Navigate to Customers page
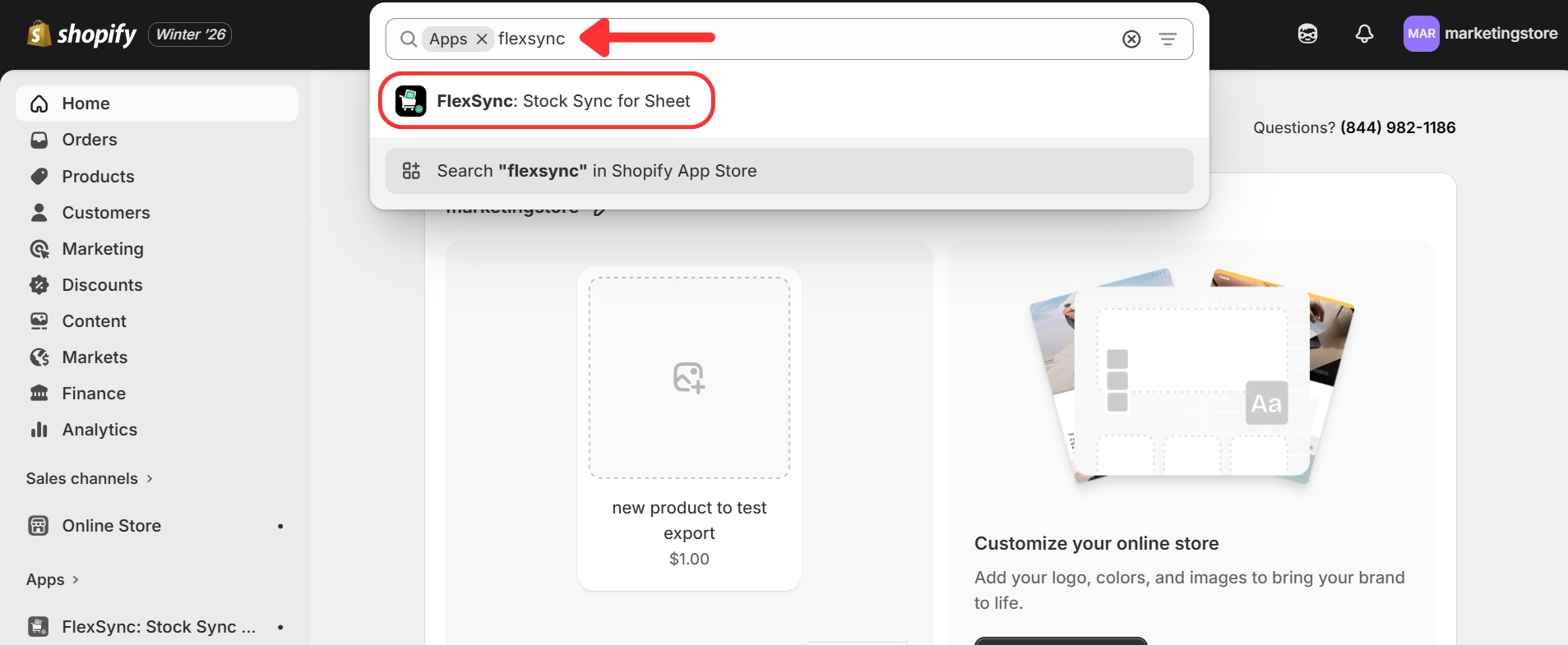Viewport: 1568px width, 645px height. tap(106, 213)
